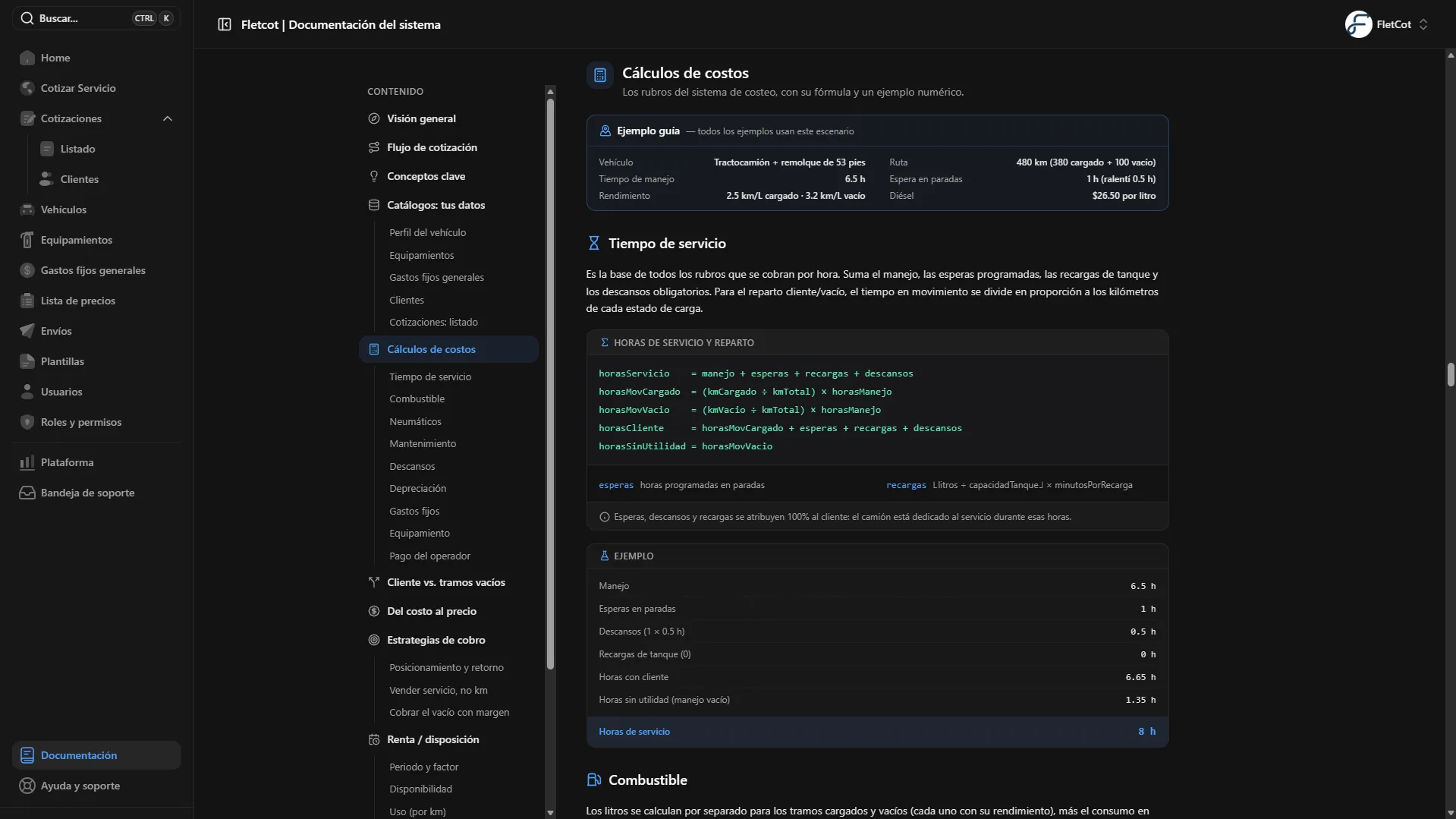Select Cotizar Servicio menu item
The height and width of the screenshot is (819, 1456).
(96, 88)
